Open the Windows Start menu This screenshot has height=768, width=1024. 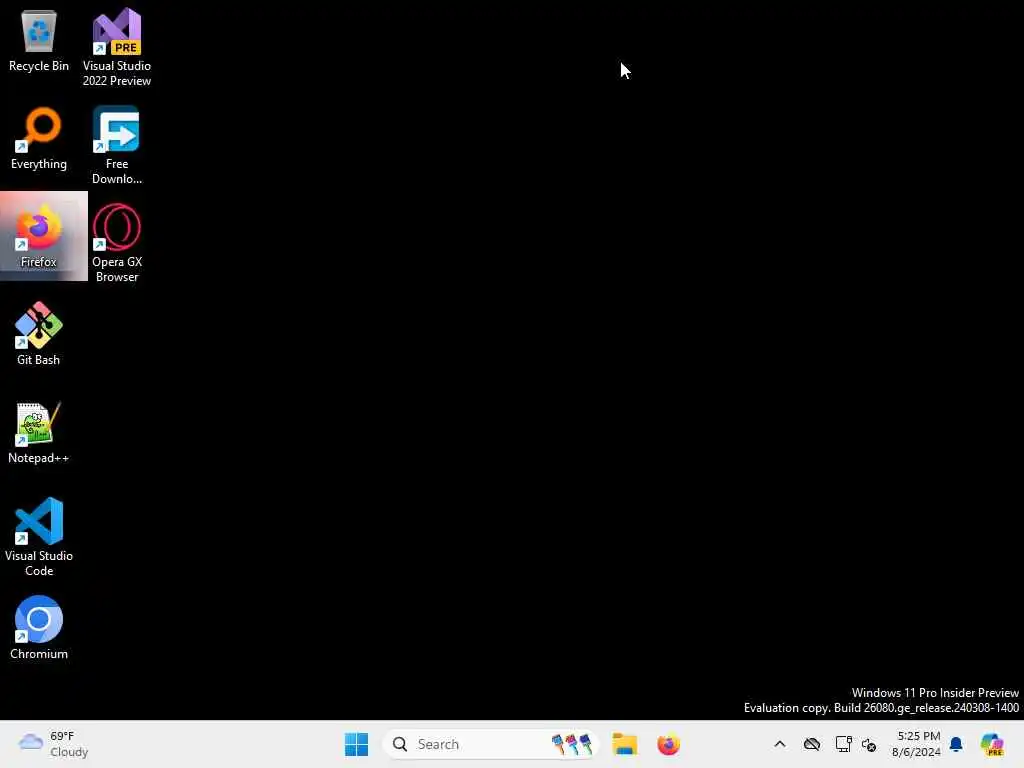pyautogui.click(x=356, y=744)
